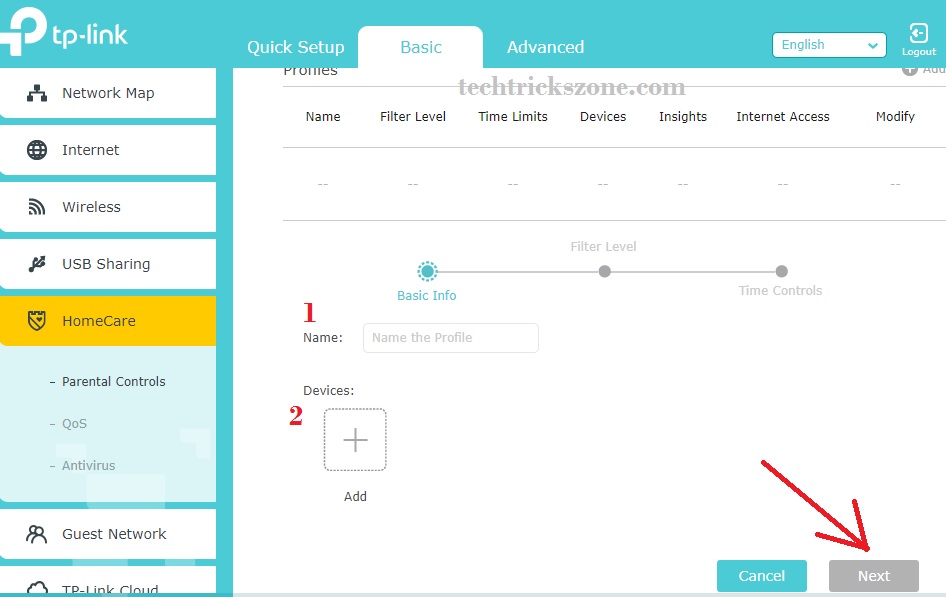This screenshot has height=597, width=946.
Task: Select the Filter Level step dot
Action: 604,271
